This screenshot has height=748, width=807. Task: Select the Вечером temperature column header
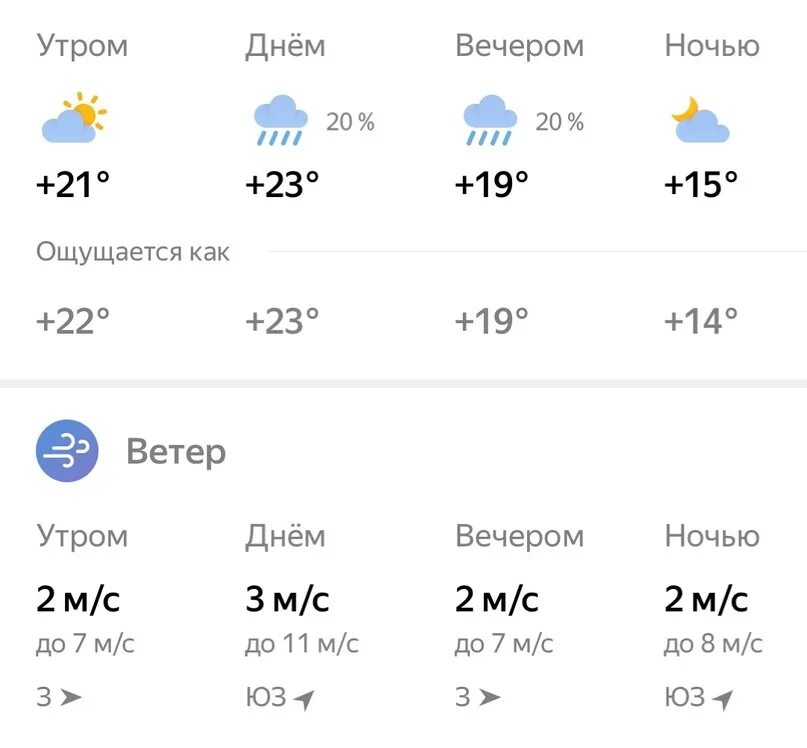coord(519,46)
